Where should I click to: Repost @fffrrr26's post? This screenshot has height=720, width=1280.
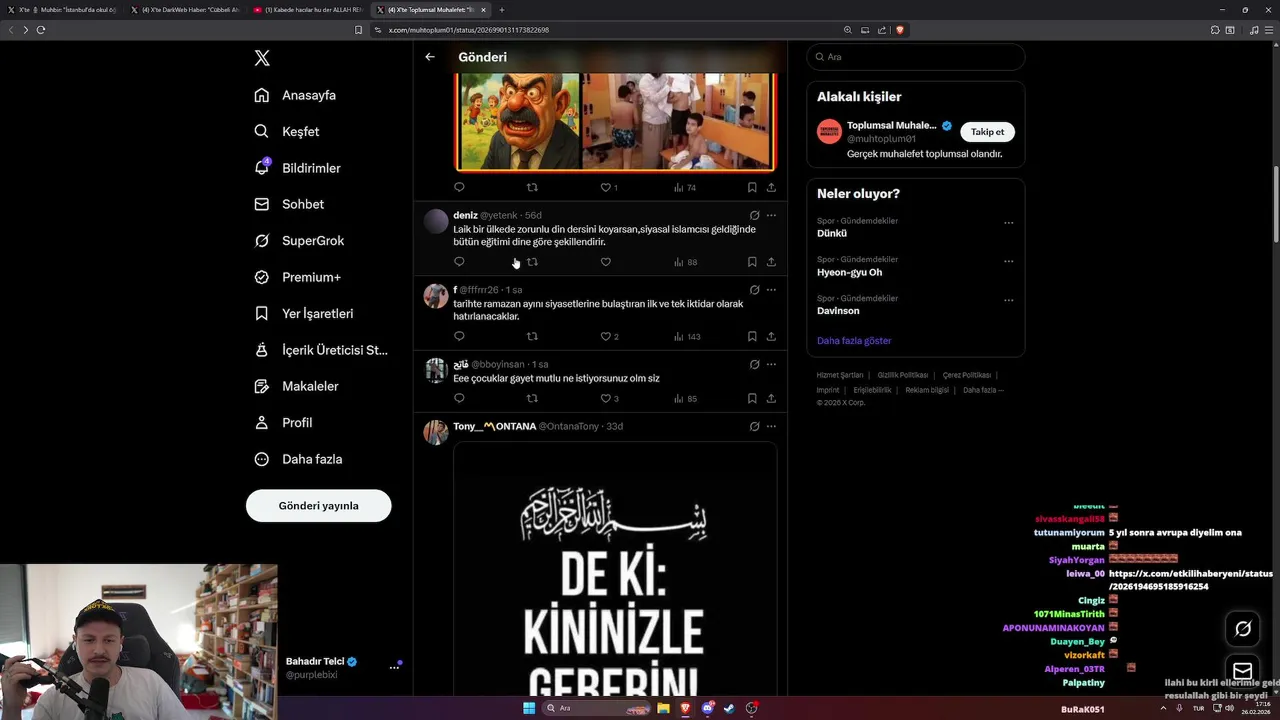532,336
